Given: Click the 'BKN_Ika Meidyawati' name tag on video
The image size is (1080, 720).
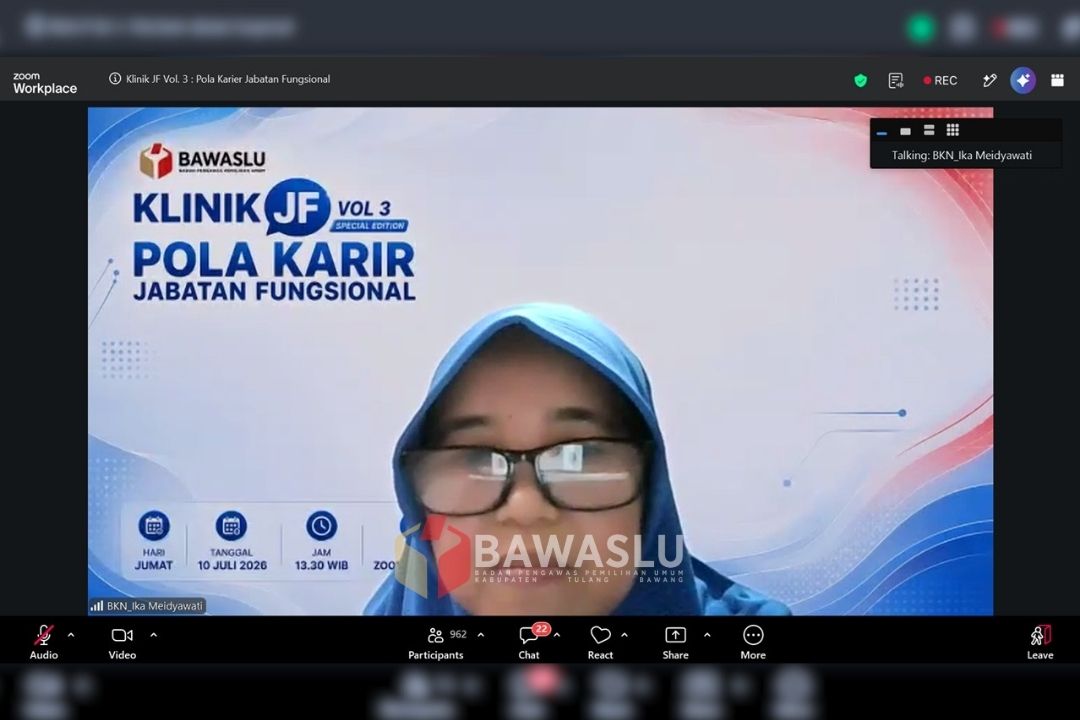Looking at the screenshot, I should [147, 606].
